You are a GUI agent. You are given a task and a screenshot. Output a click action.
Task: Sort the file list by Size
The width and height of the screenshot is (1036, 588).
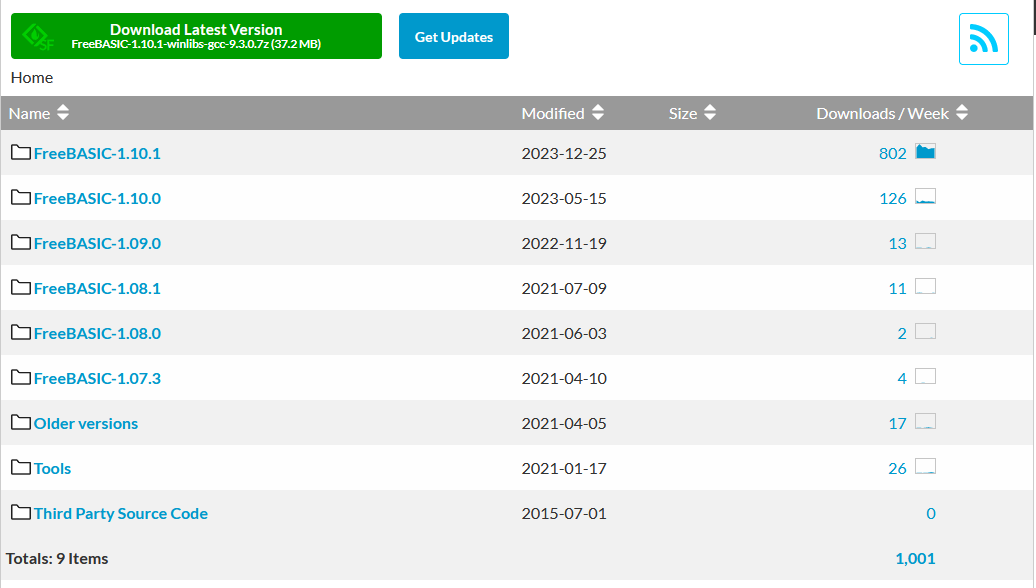click(x=692, y=113)
